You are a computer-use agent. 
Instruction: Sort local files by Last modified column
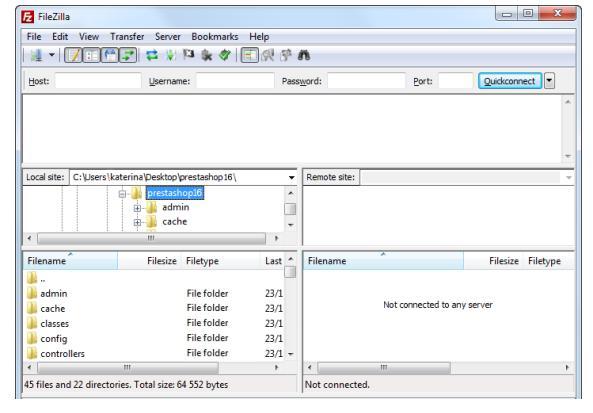[x=272, y=261]
